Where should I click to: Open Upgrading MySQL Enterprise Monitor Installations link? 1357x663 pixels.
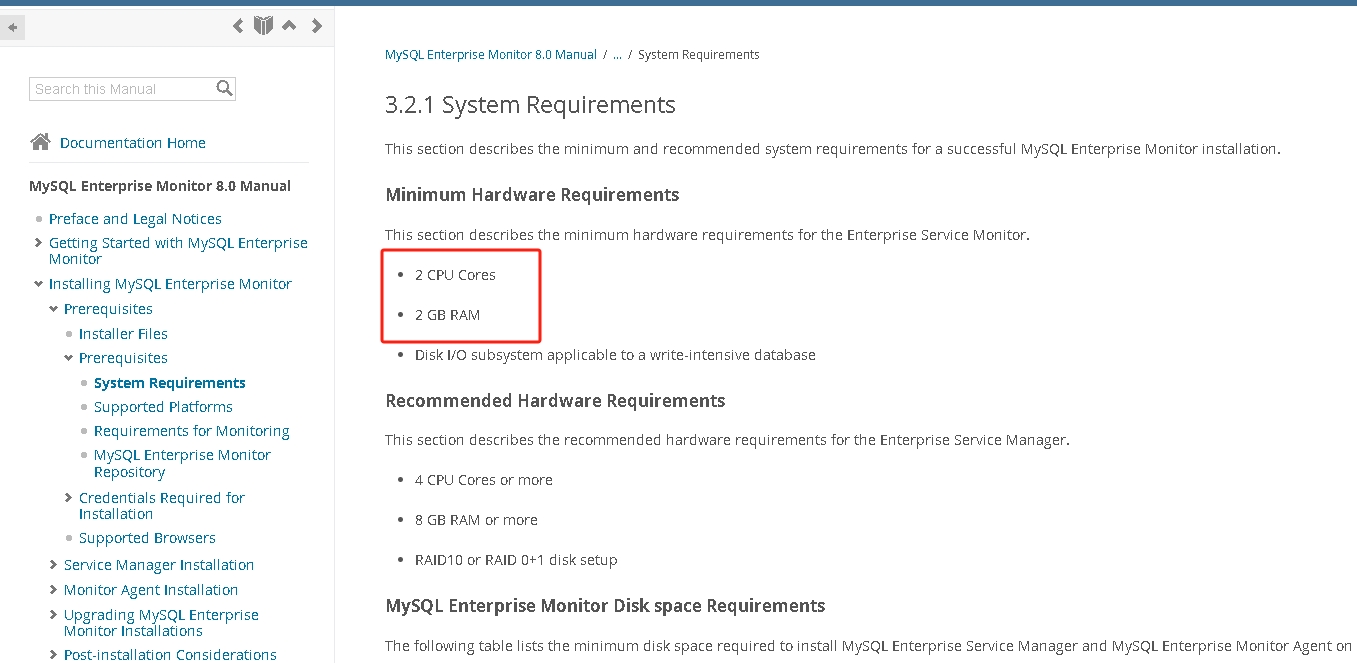[x=161, y=623]
